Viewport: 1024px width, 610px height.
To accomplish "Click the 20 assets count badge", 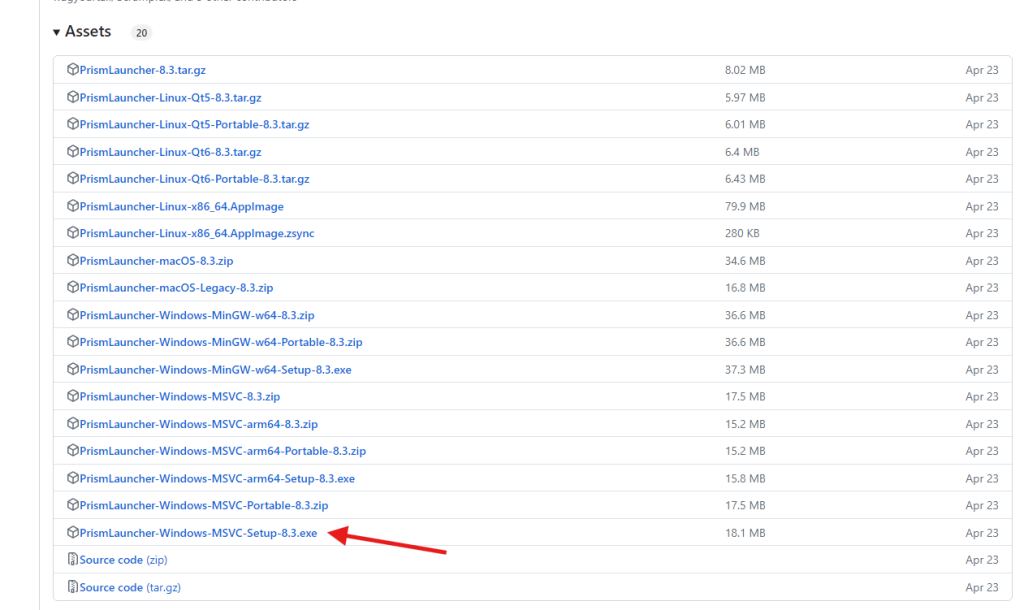I will (x=141, y=32).
